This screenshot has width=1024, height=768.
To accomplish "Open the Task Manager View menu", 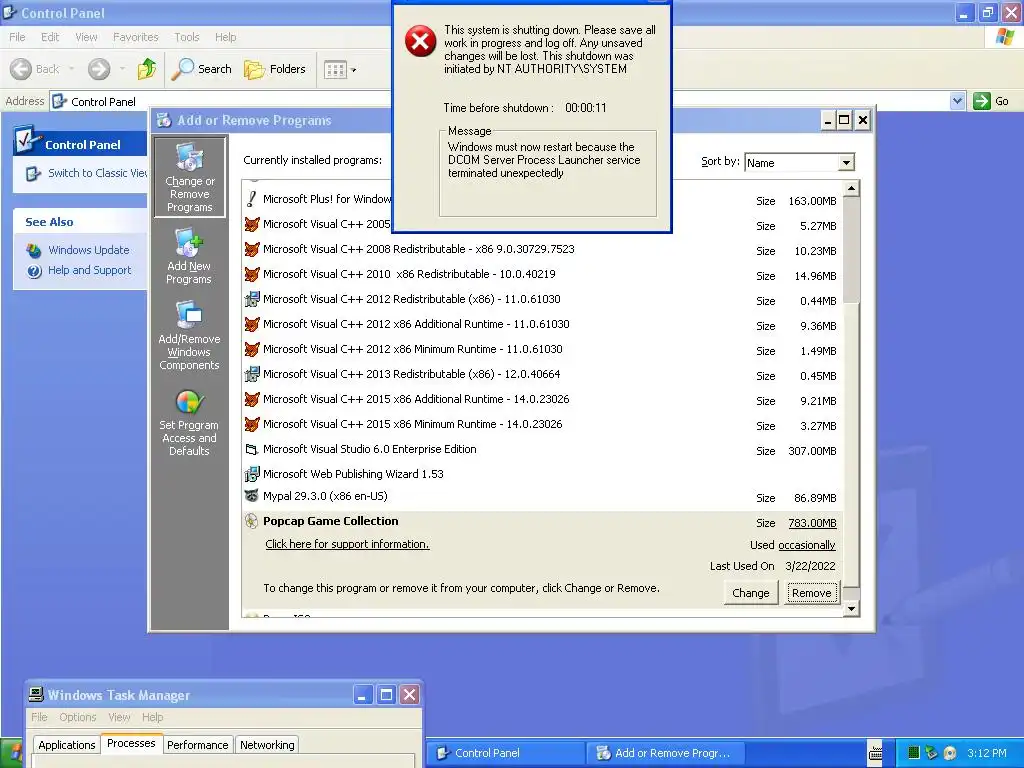I will click(119, 717).
